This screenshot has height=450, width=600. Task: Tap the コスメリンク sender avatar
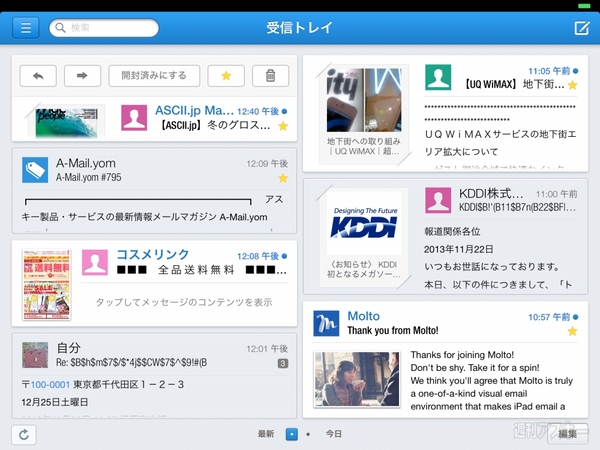pyautogui.click(x=95, y=262)
